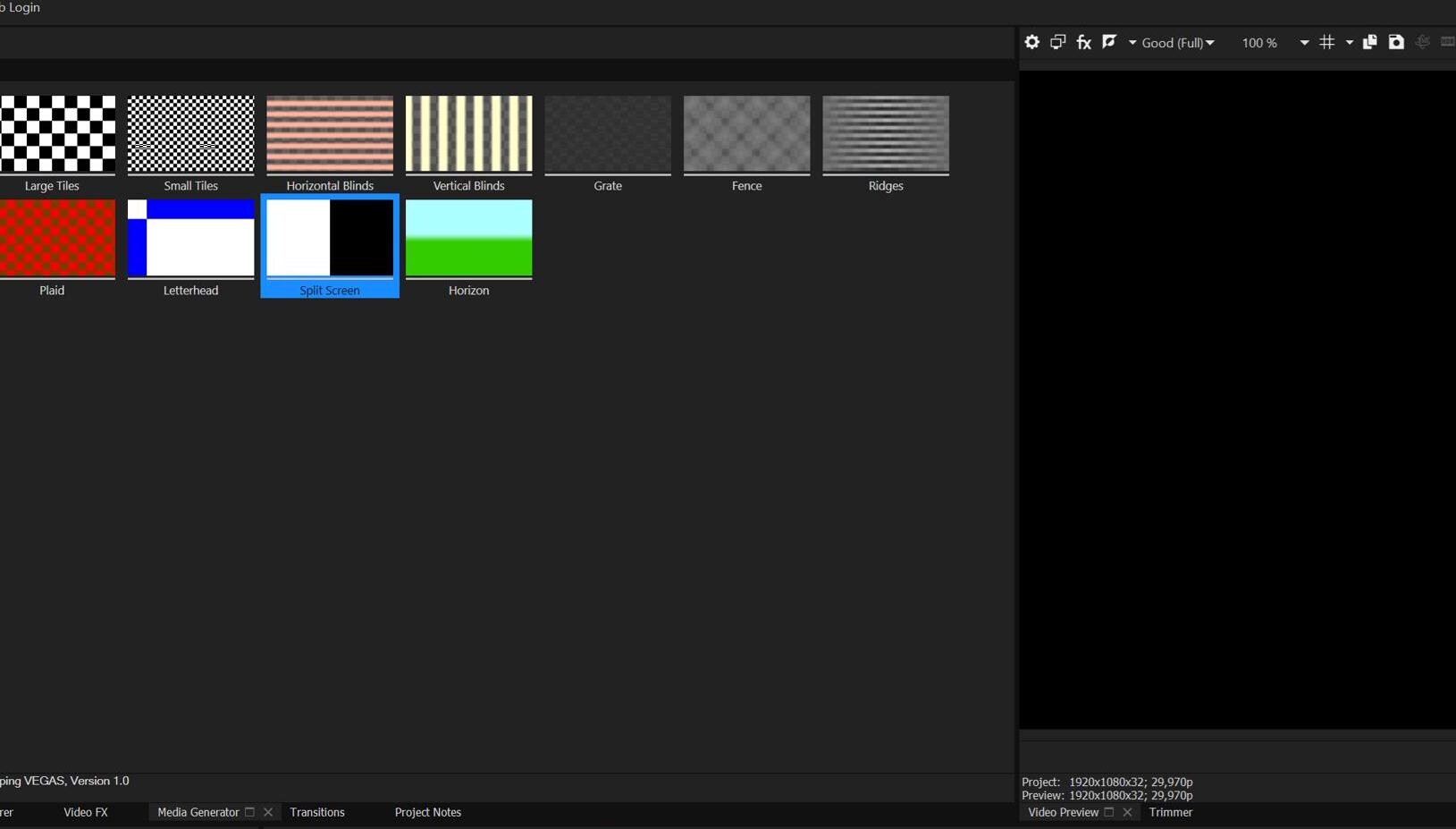The height and width of the screenshot is (829, 1456).
Task: Copy snapshot to clipboard icon
Action: pos(1369,42)
